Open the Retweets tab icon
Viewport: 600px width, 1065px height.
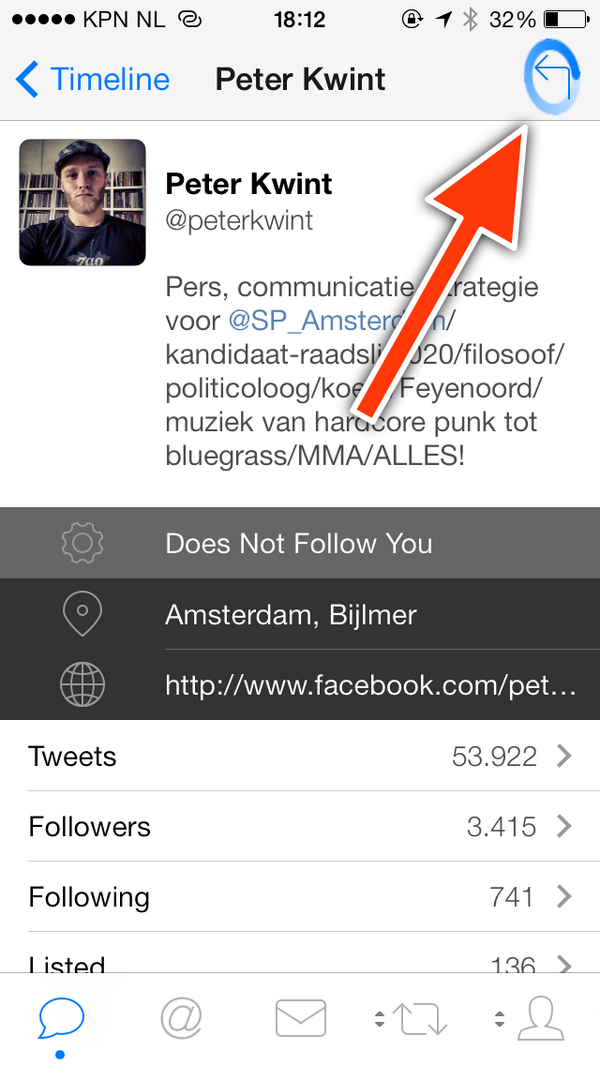click(420, 1019)
